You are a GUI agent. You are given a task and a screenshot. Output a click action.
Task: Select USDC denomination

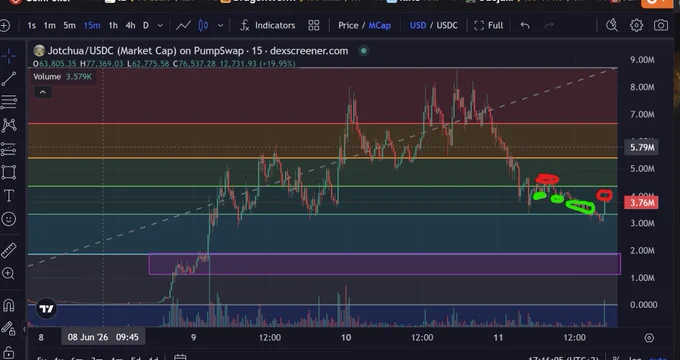point(447,26)
